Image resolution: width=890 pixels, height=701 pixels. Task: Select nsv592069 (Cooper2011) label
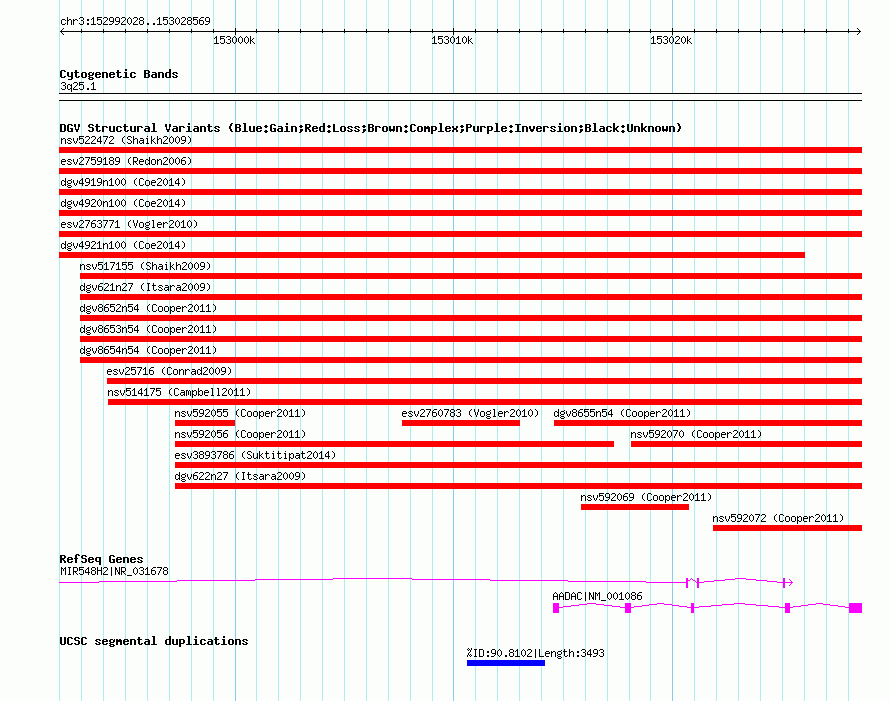tap(646, 497)
